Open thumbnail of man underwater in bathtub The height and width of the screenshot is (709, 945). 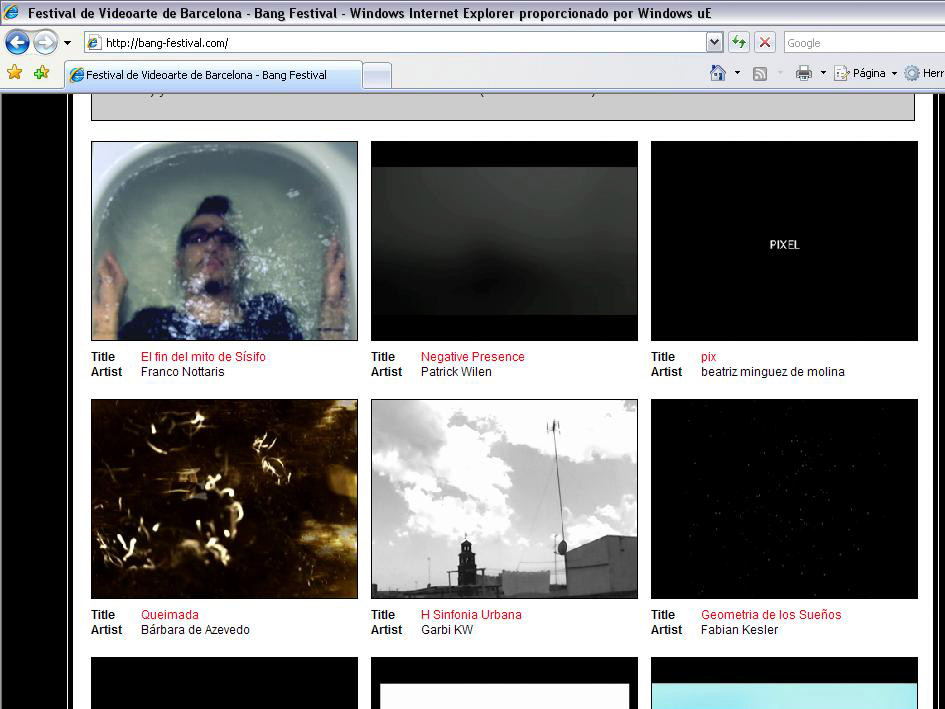tap(224, 241)
